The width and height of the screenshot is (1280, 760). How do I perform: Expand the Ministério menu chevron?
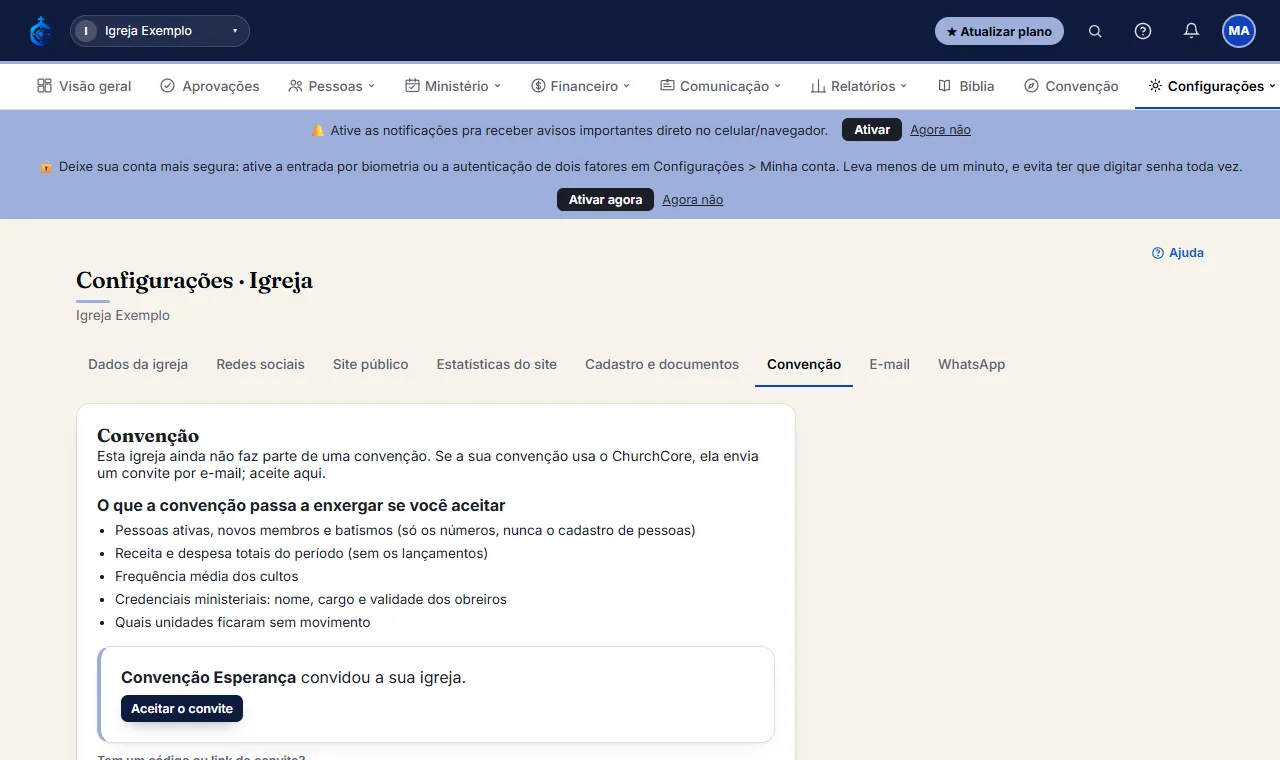click(x=497, y=86)
